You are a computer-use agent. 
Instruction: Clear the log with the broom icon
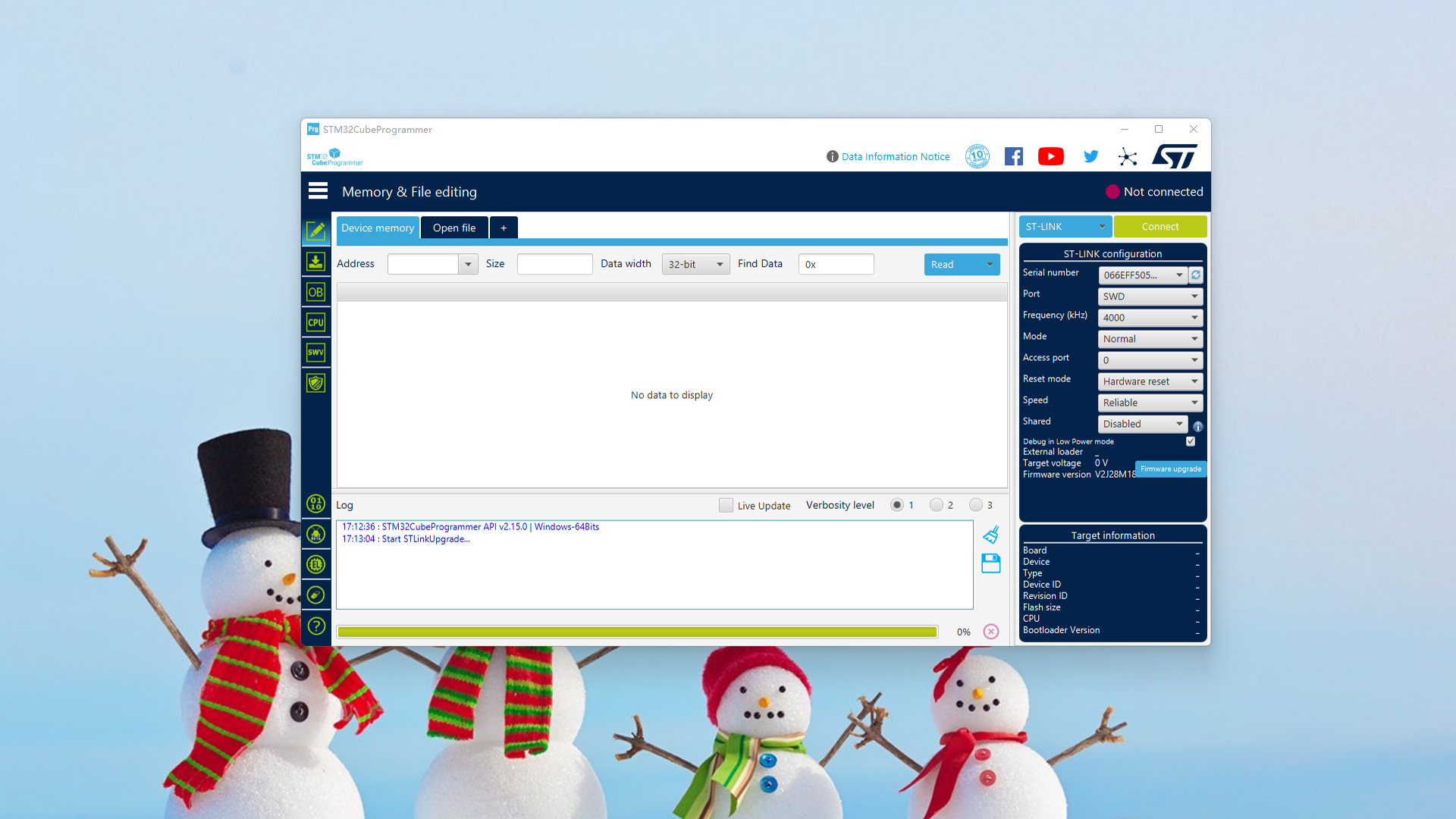click(x=990, y=535)
